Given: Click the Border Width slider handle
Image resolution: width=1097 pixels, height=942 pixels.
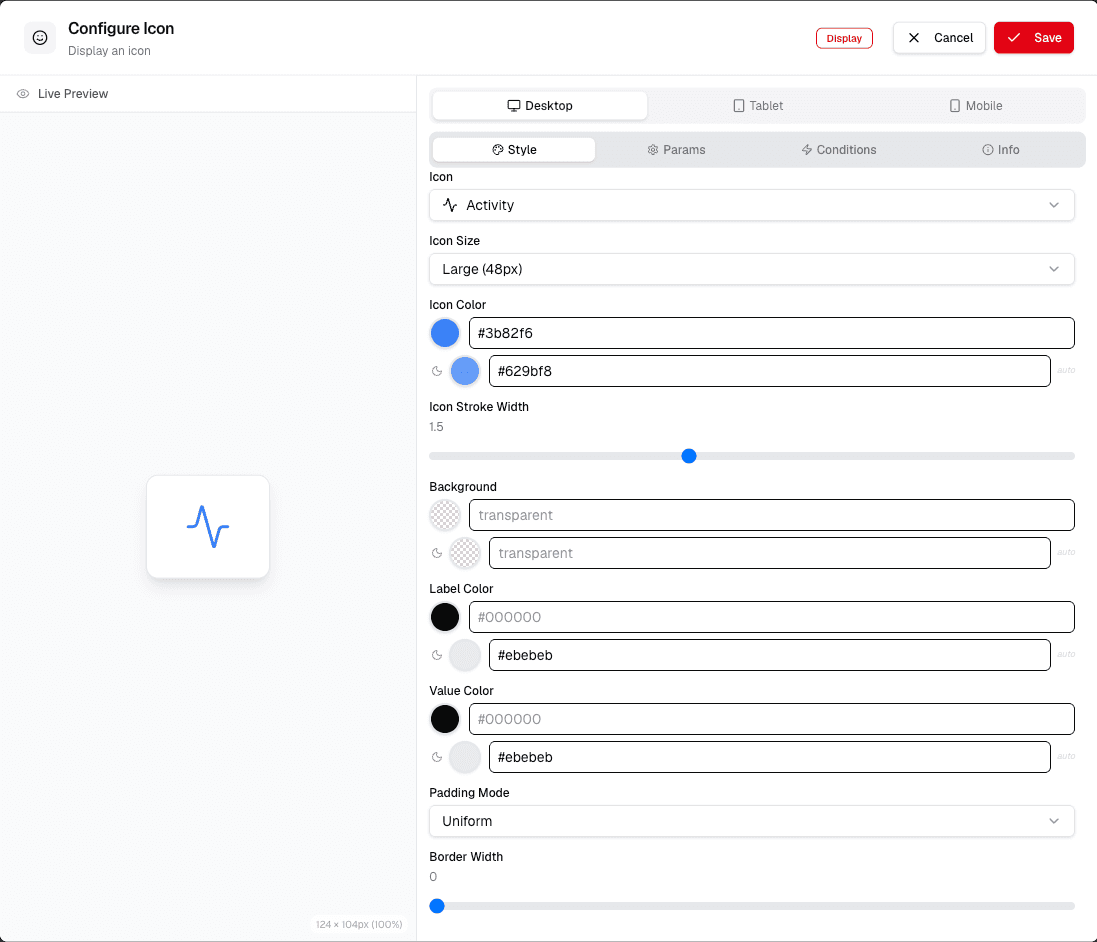Looking at the screenshot, I should 437,906.
